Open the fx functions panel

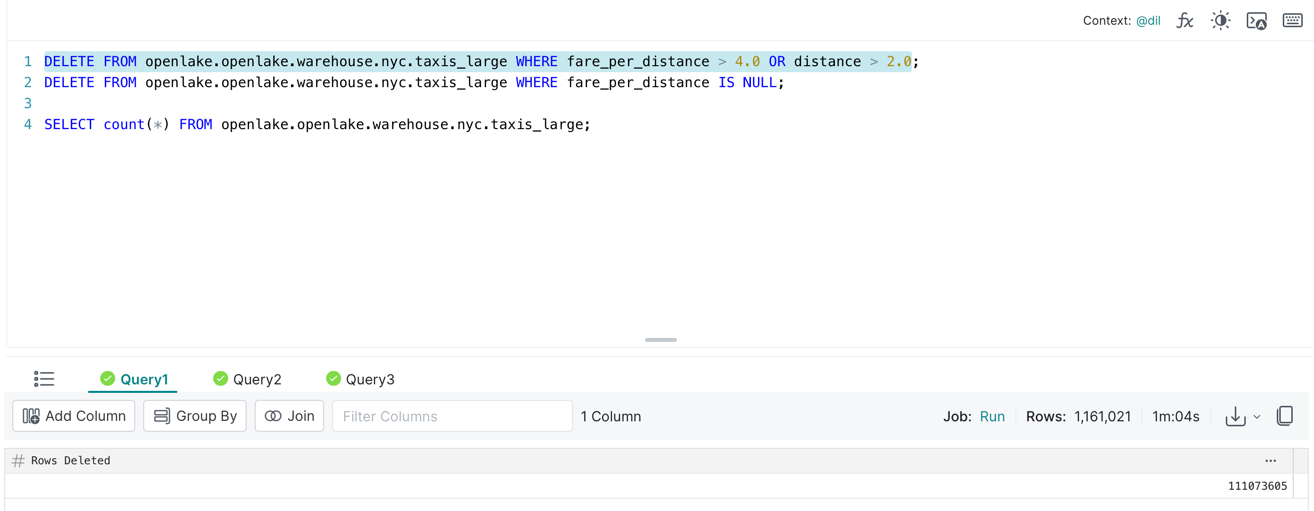click(x=1185, y=21)
